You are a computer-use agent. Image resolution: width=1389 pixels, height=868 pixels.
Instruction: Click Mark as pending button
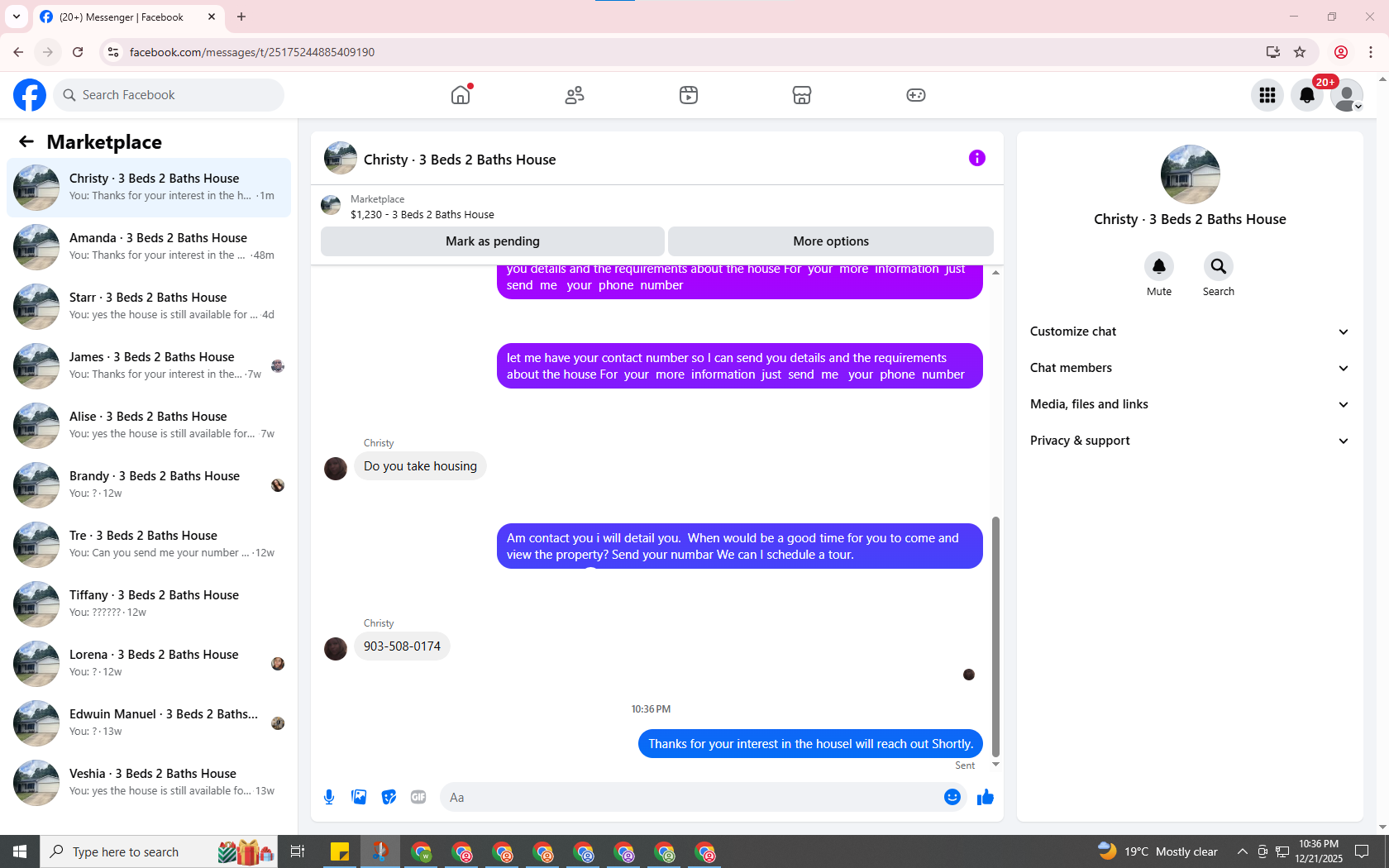tap(493, 241)
